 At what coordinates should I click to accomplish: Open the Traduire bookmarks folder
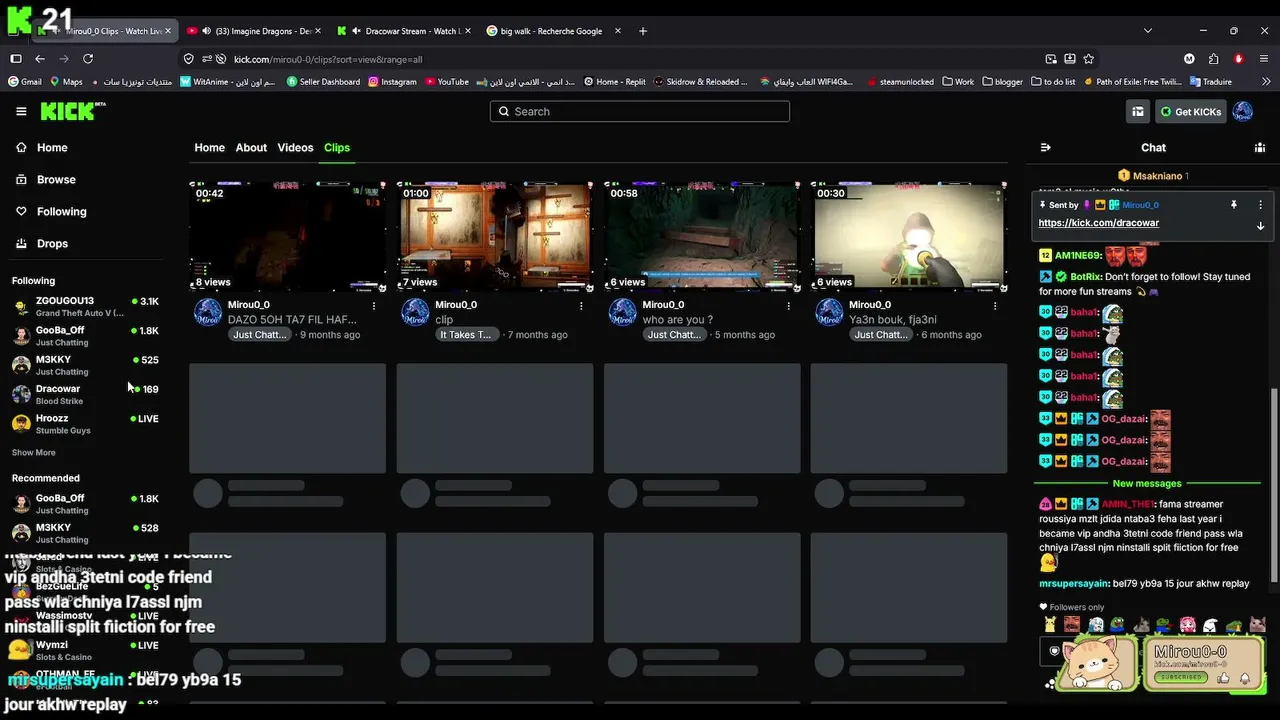tap(1210, 82)
